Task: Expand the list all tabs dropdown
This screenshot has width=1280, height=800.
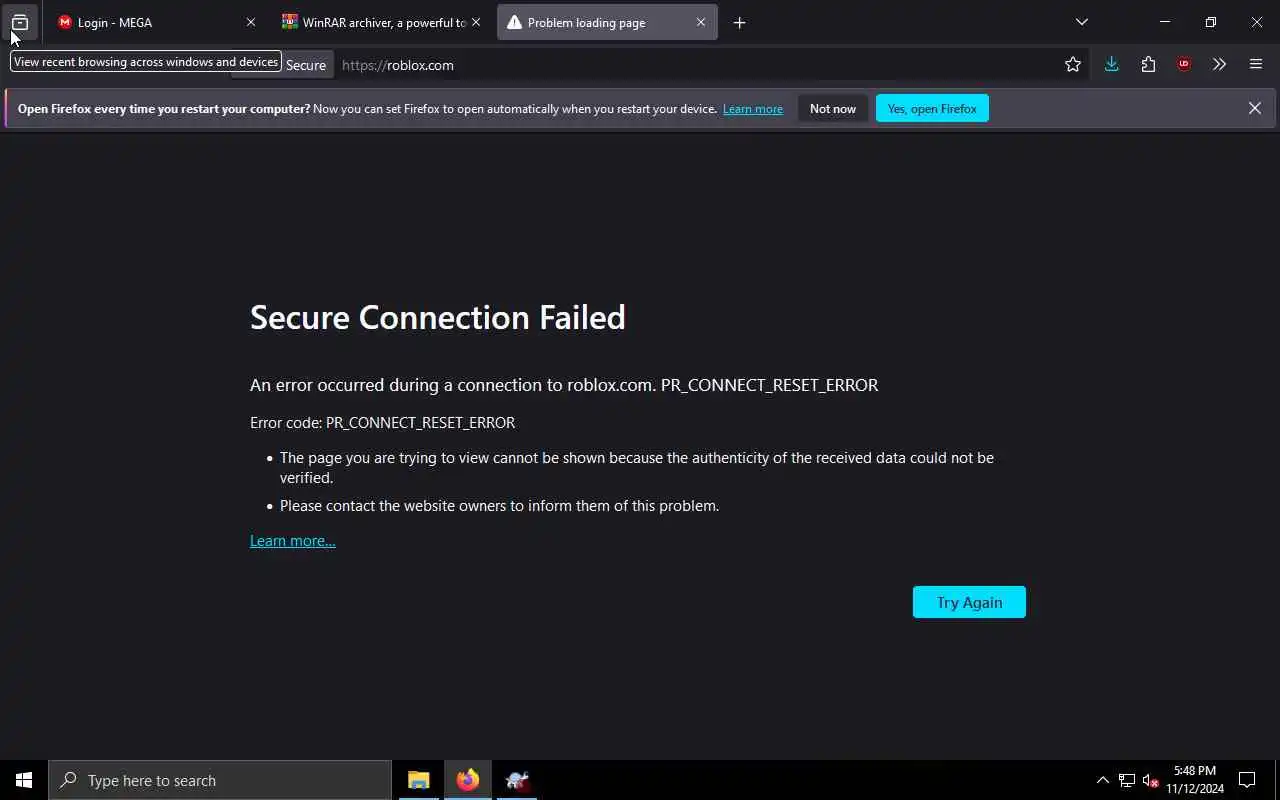Action: click(x=1081, y=22)
